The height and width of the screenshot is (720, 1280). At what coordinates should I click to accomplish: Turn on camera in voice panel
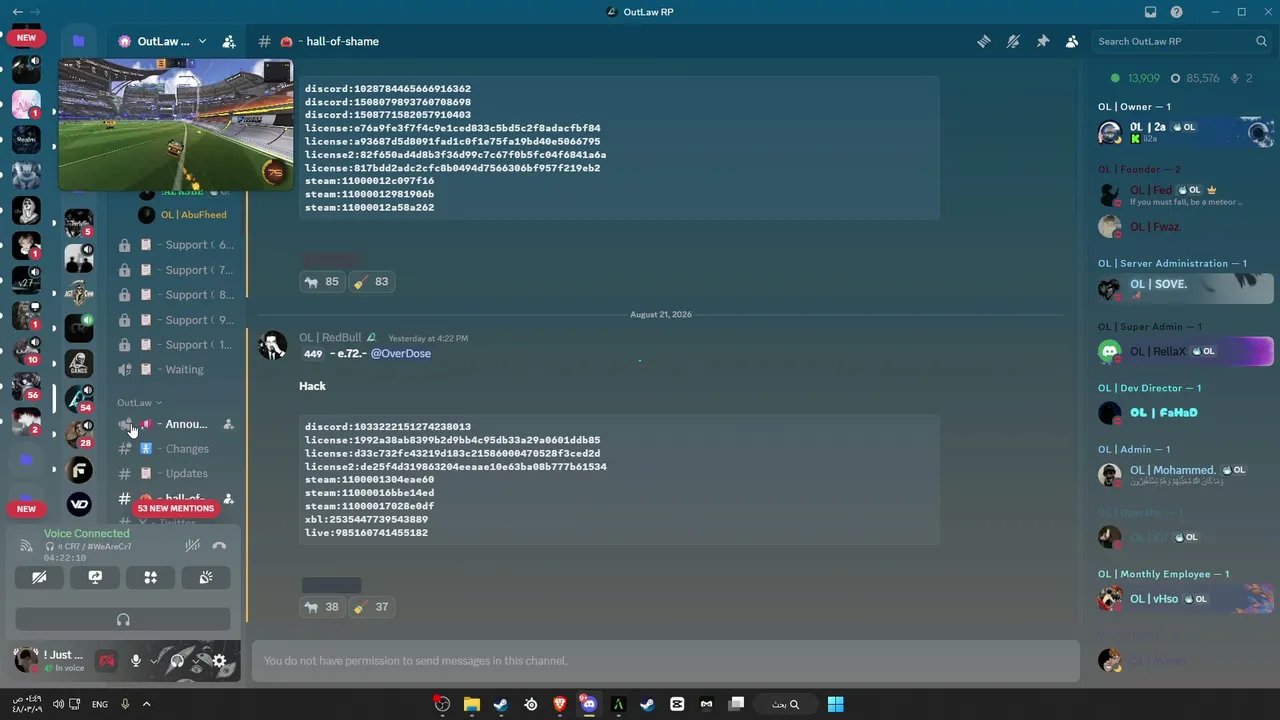point(39,577)
